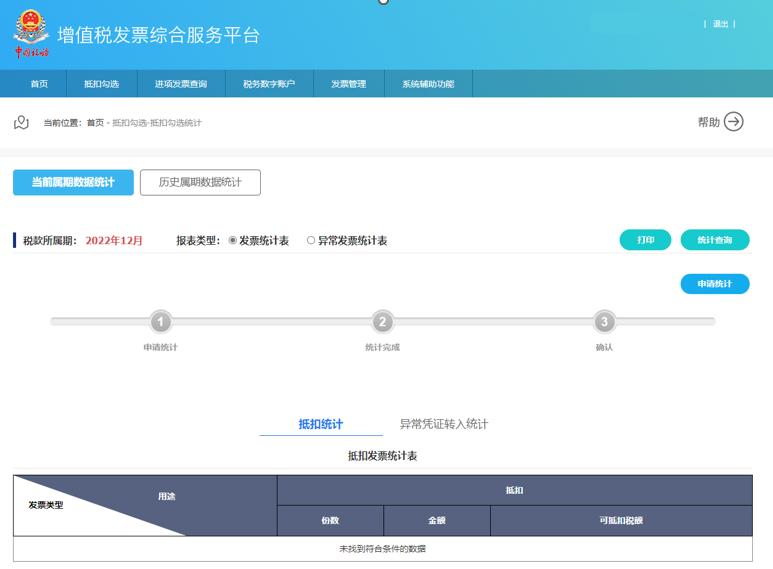Click the 退出 logout link
Viewport: 773px width, 569px height.
point(720,24)
